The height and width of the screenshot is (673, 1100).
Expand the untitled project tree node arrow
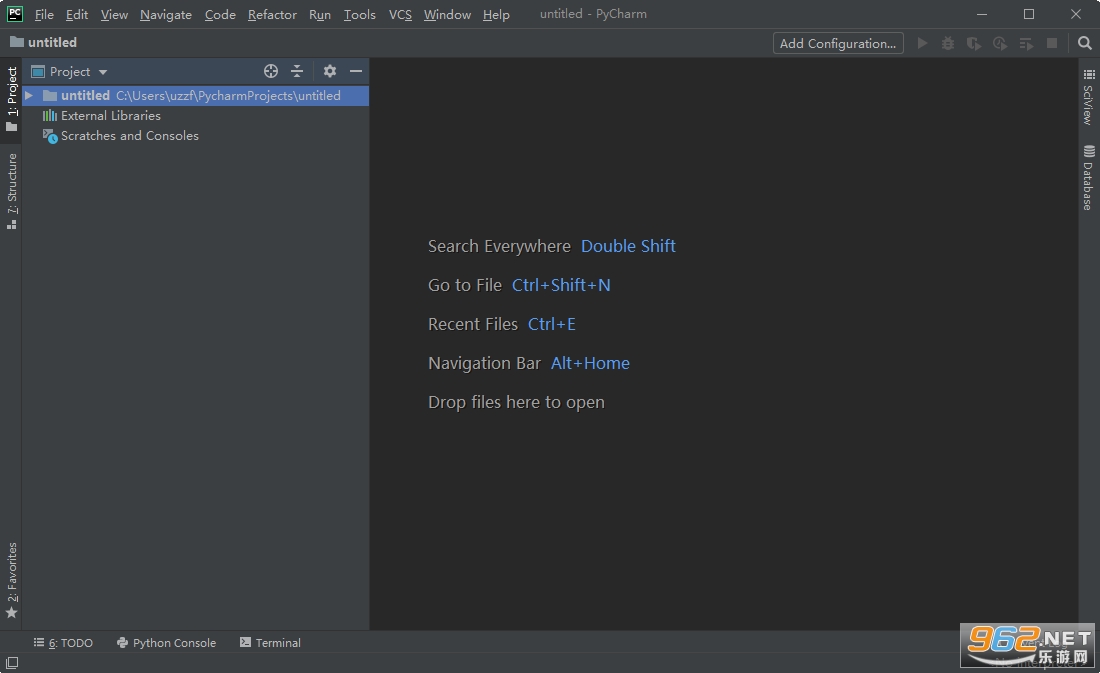click(x=29, y=95)
